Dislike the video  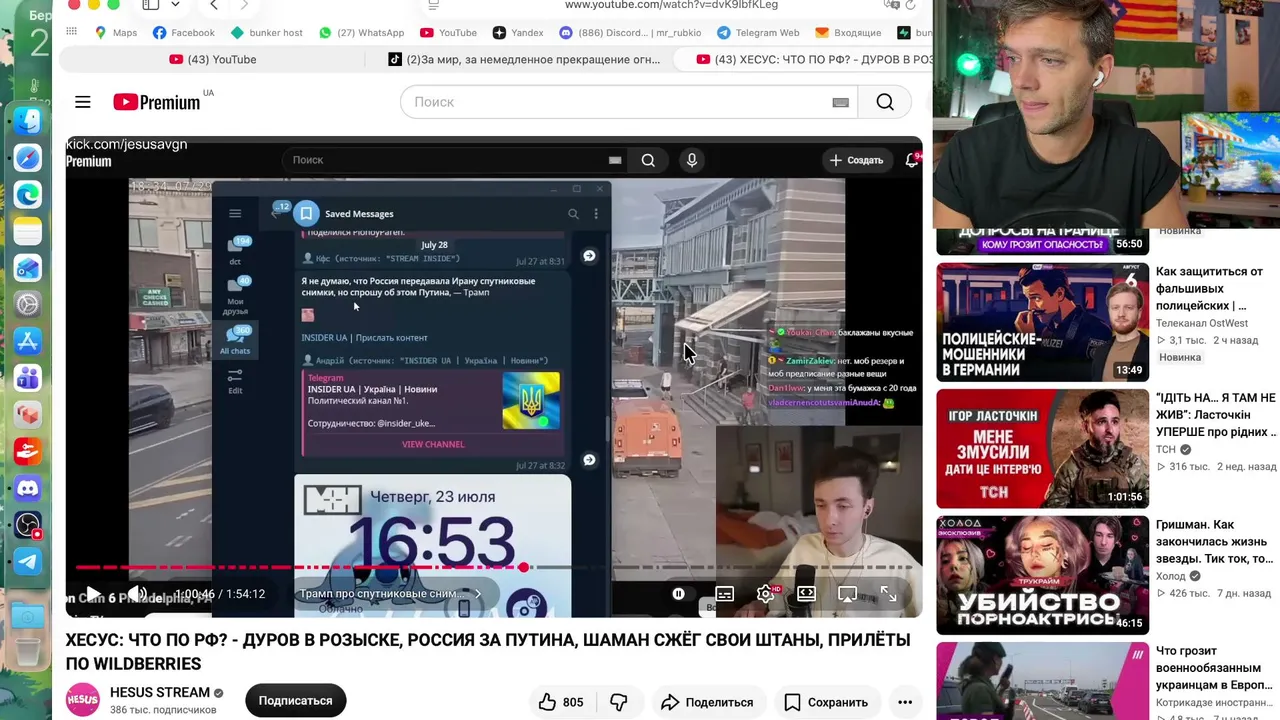[619, 702]
